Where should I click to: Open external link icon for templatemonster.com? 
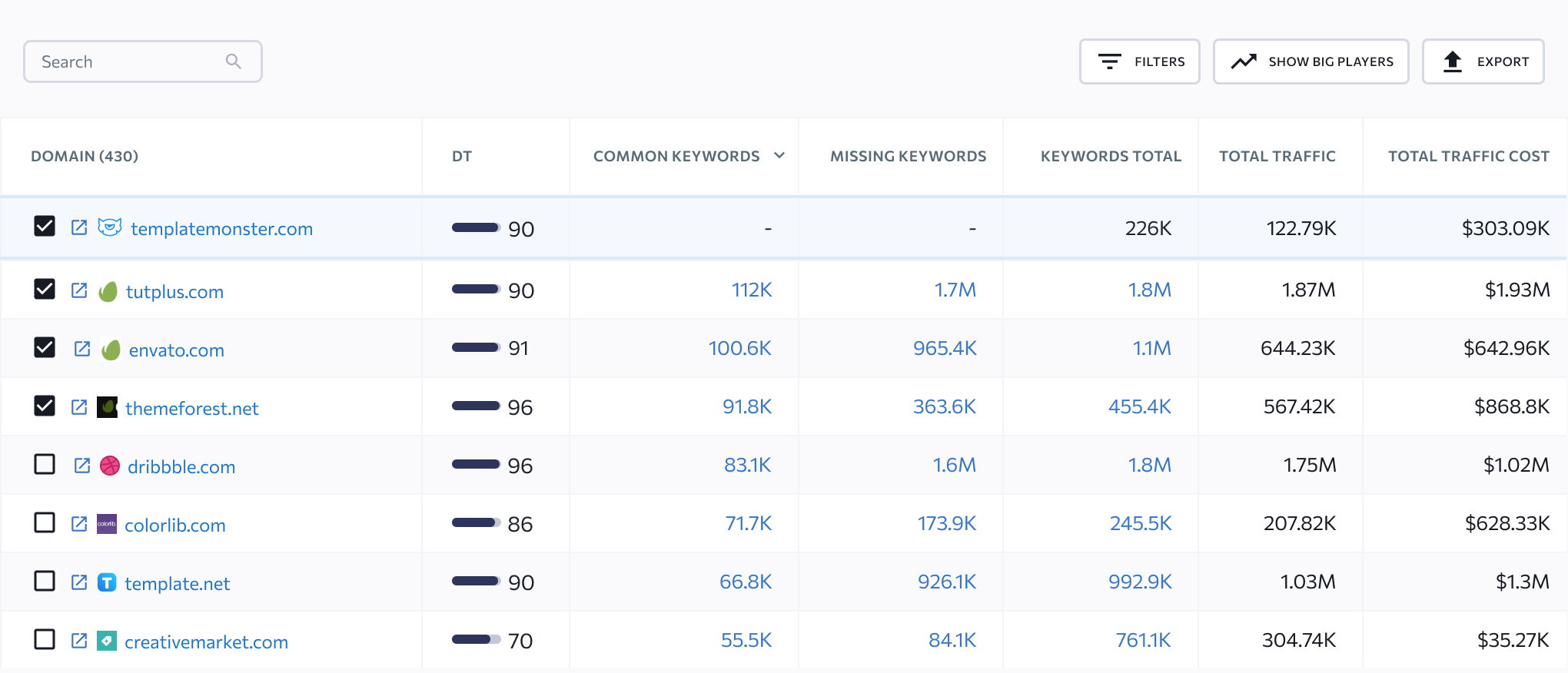(79, 227)
